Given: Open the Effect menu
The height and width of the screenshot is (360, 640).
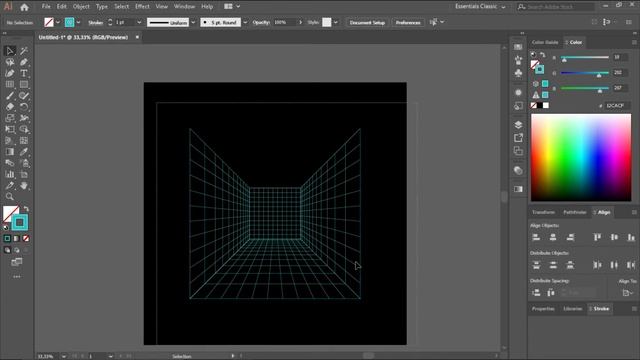Looking at the screenshot, I should [x=142, y=7].
